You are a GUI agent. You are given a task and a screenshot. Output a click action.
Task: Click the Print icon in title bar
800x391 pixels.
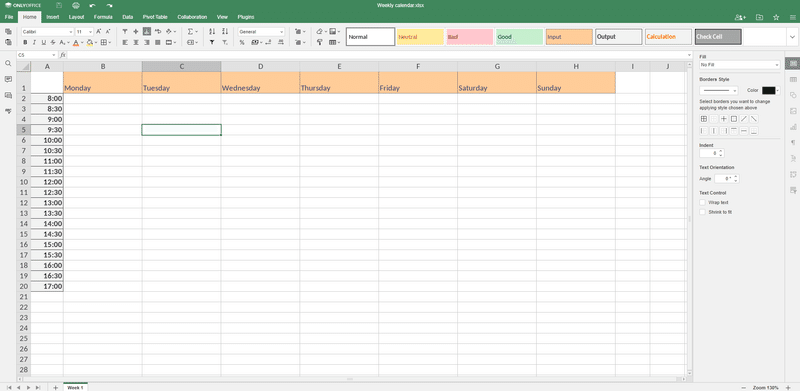(76, 5)
